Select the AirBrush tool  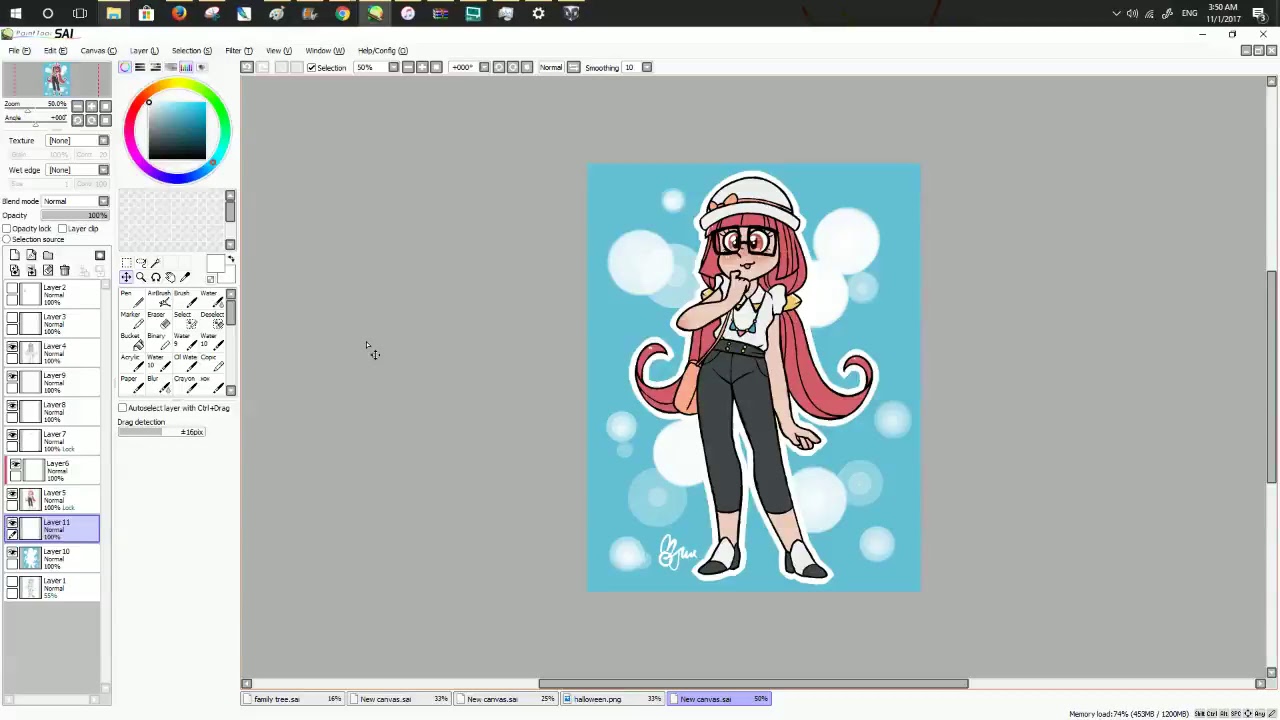(159, 298)
